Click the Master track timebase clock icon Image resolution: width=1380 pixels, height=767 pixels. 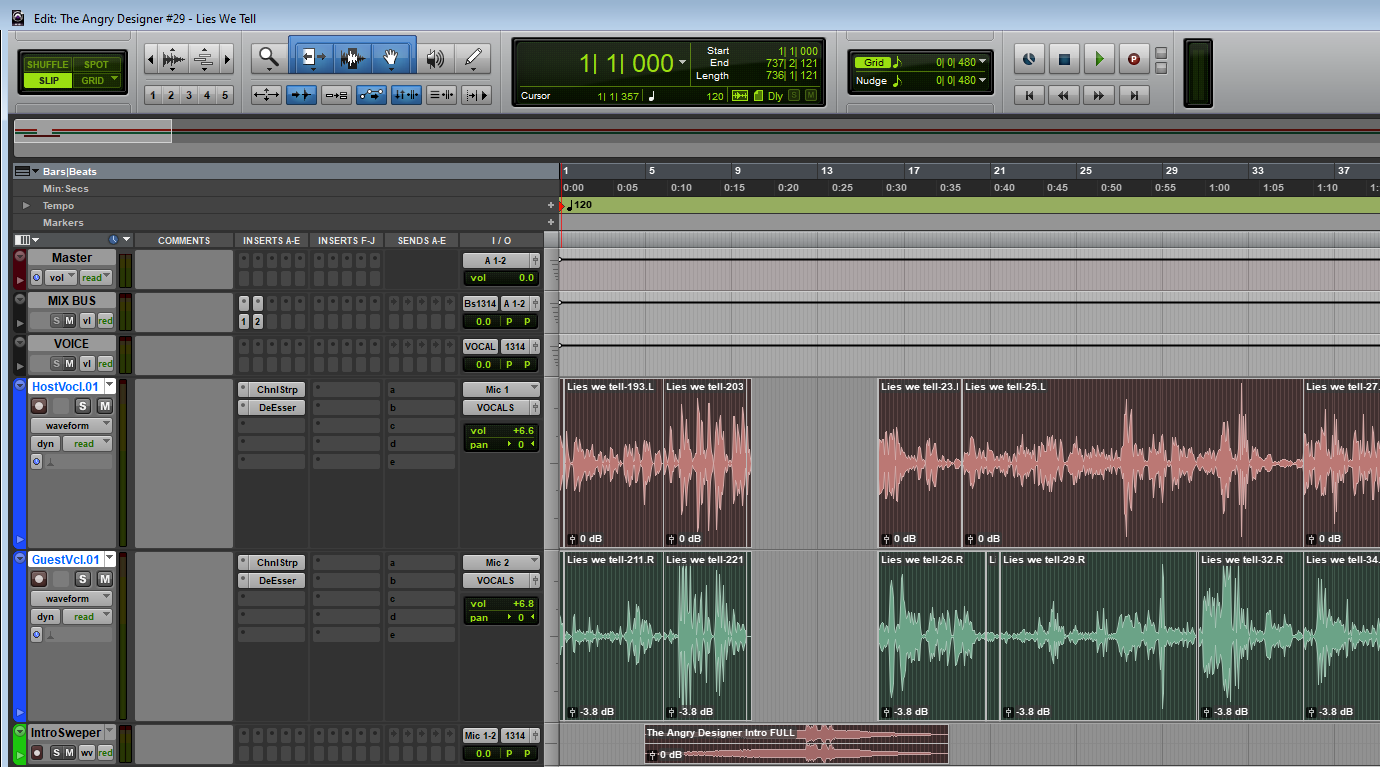[x=37, y=277]
